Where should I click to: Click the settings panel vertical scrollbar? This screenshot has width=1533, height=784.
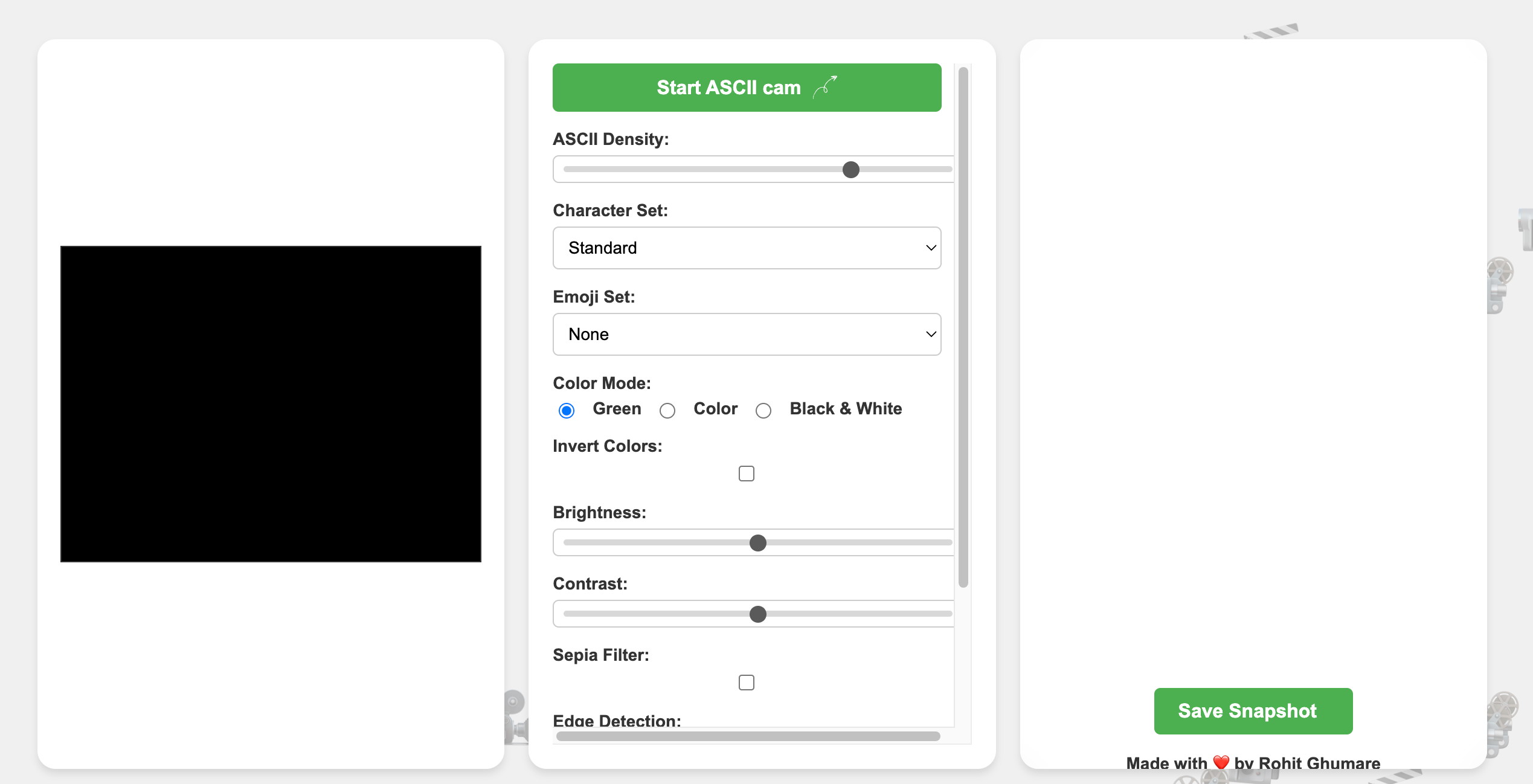click(963, 327)
